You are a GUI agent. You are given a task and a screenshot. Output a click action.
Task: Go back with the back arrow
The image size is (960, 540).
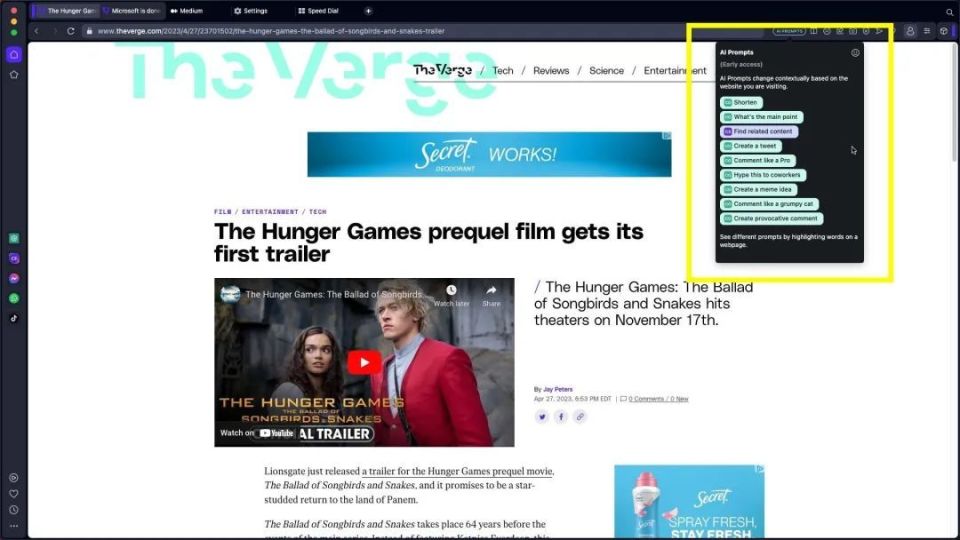37,31
